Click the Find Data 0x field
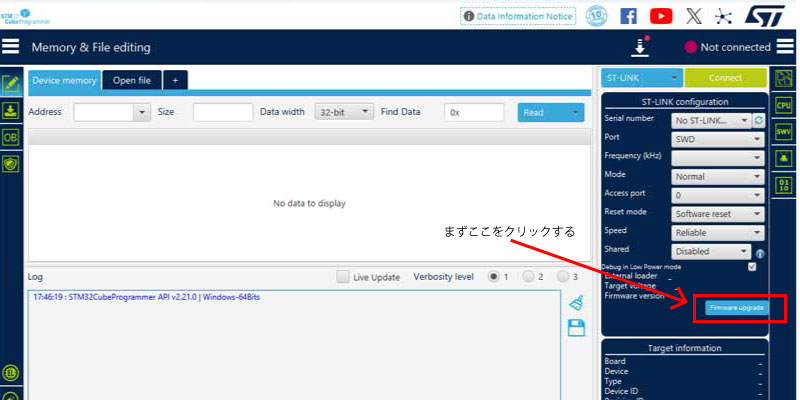Screen dimensions: 800x400 click(x=474, y=112)
